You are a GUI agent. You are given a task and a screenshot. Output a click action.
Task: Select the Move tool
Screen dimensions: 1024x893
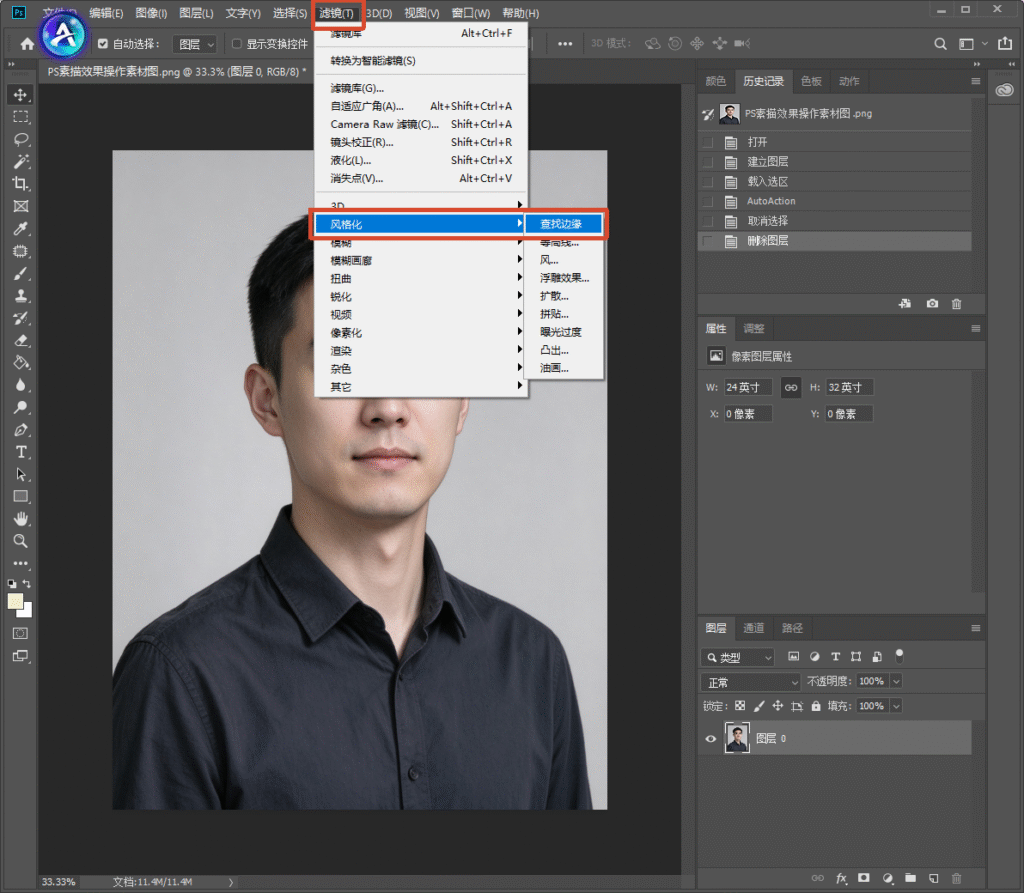click(20, 95)
